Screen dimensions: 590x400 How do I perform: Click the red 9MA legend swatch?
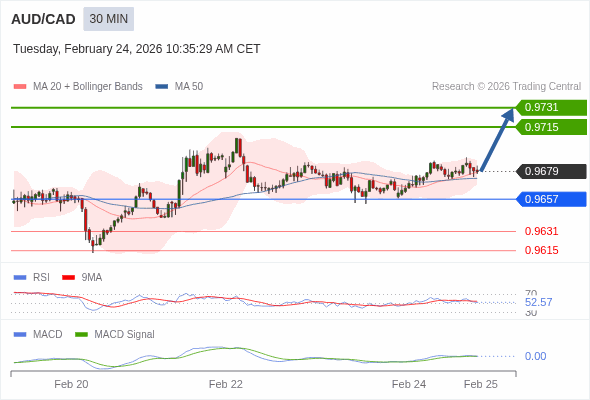(68, 278)
